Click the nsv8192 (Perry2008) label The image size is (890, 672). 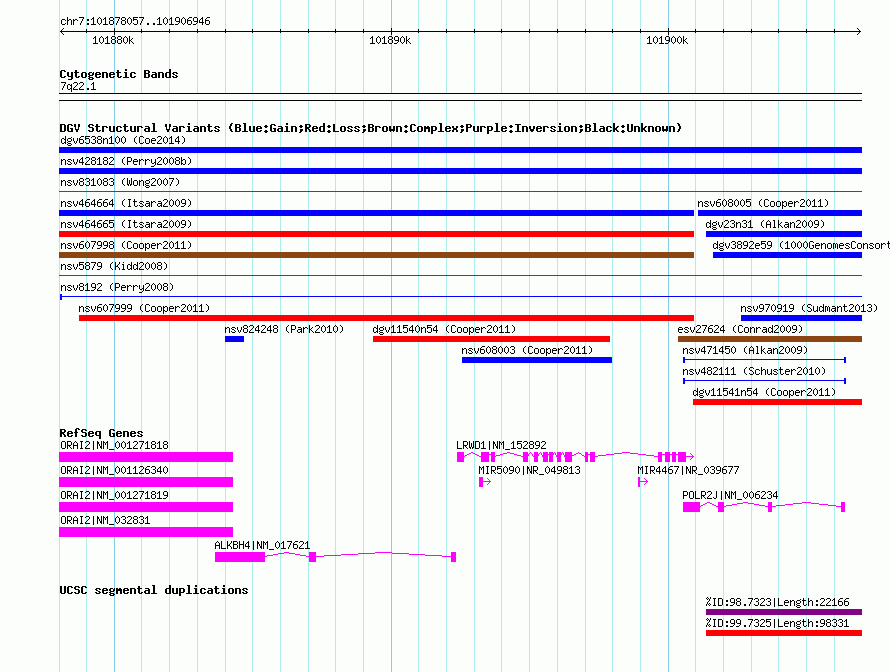(117, 287)
